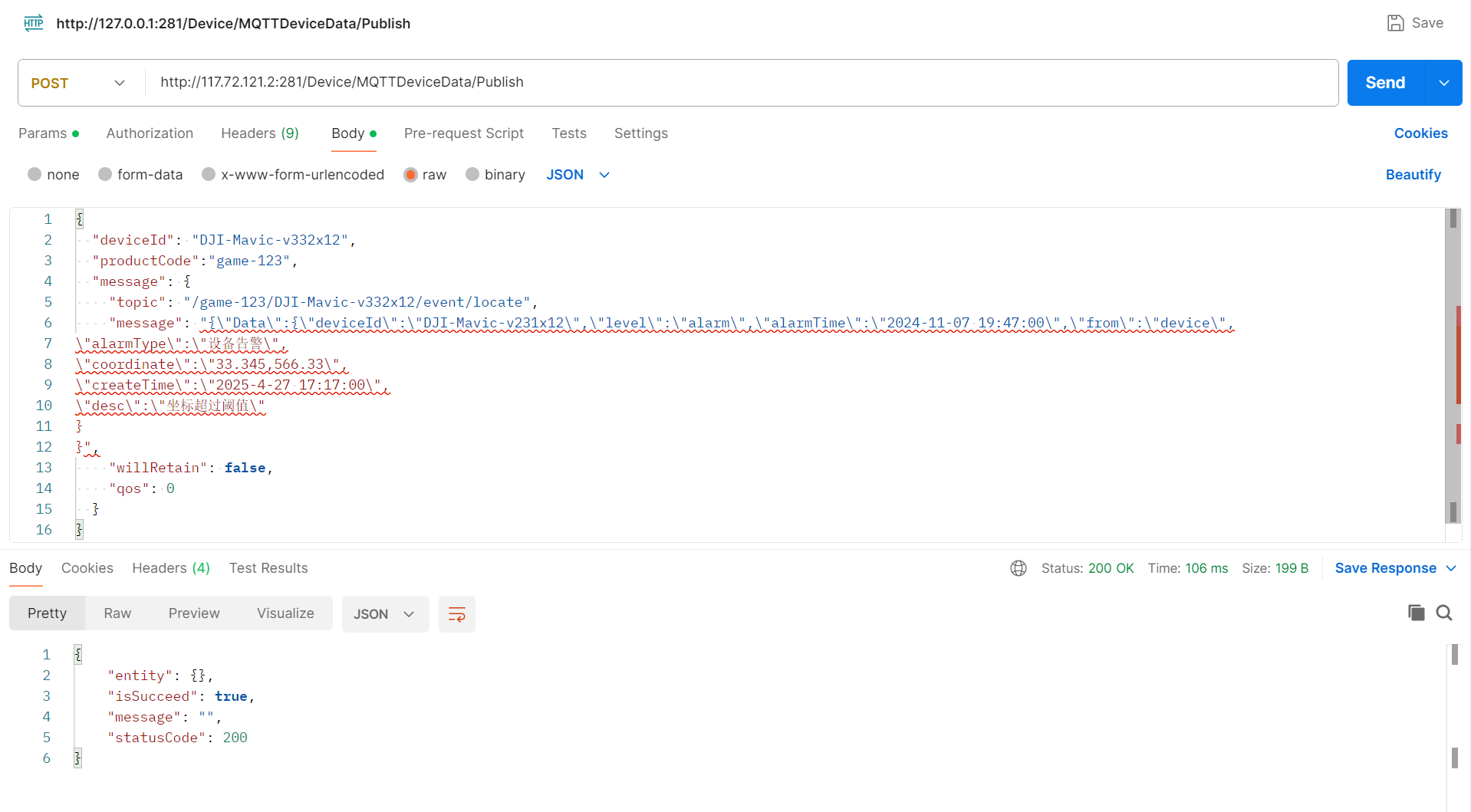1471x812 pixels.
Task: Switch to the Authorization tab
Action: [150, 133]
